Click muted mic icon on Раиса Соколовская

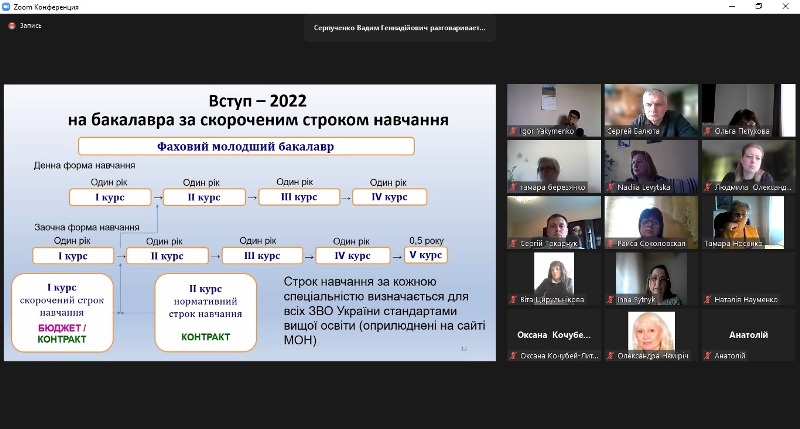(x=611, y=244)
